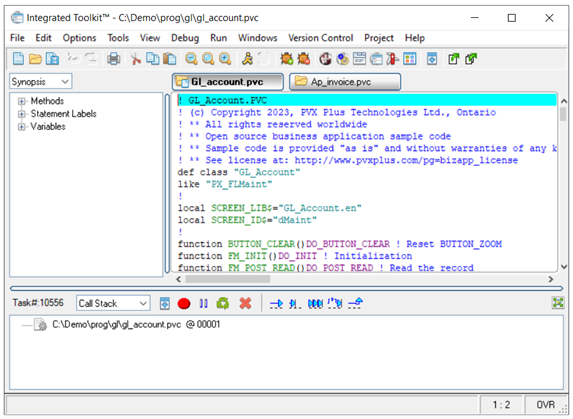
Task: Open the Version Control menu
Action: pos(320,38)
